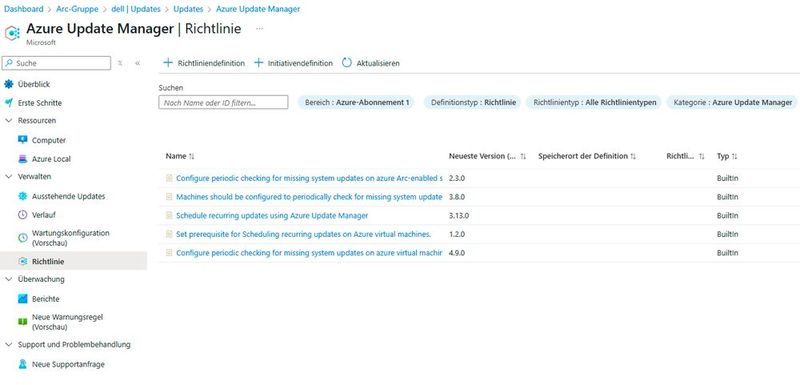The width and height of the screenshot is (800, 385).
Task: Click the Neue Warnungsregel green icon
Action: (x=22, y=322)
